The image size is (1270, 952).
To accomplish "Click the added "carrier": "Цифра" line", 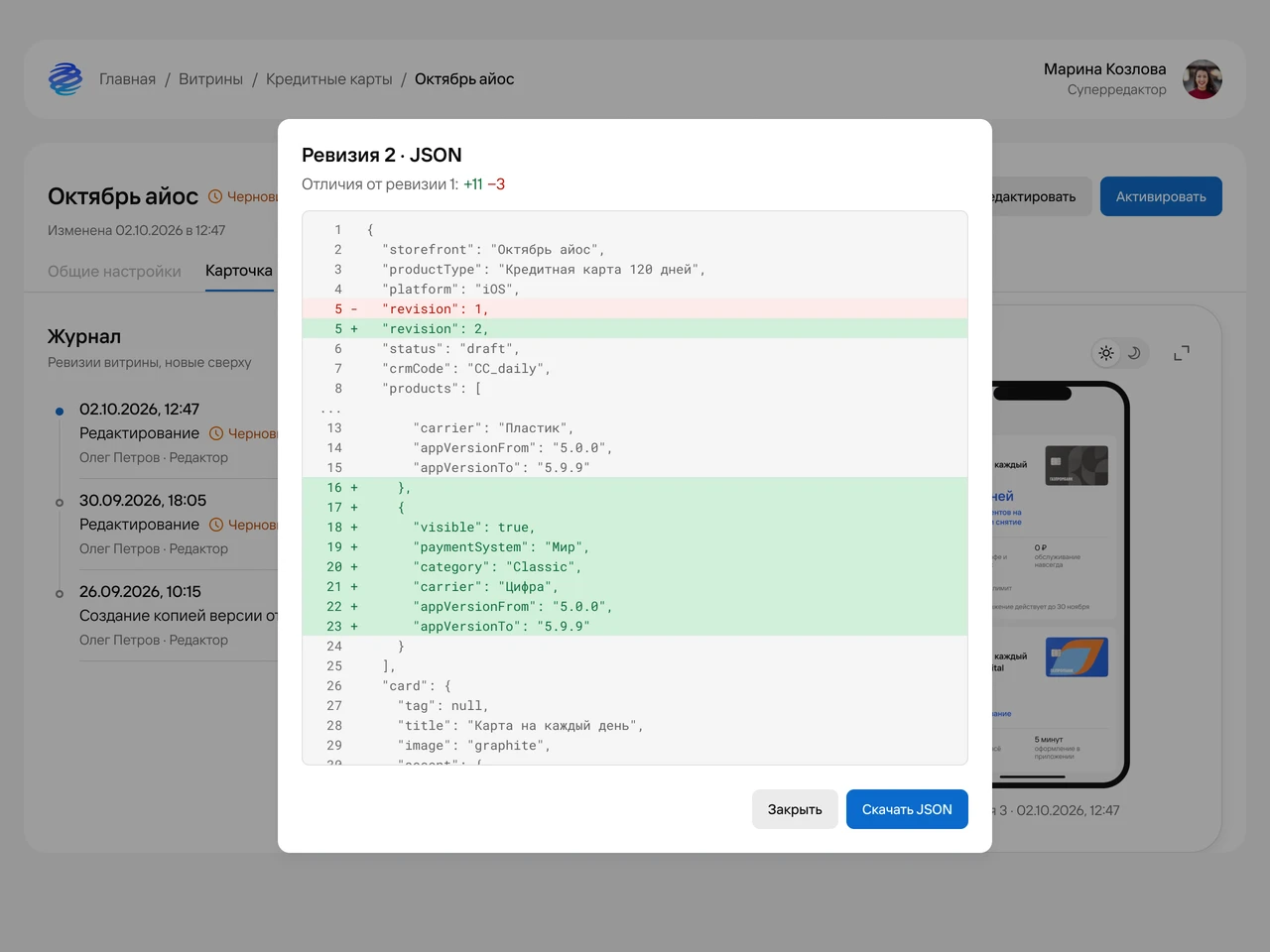I will 635,587.
